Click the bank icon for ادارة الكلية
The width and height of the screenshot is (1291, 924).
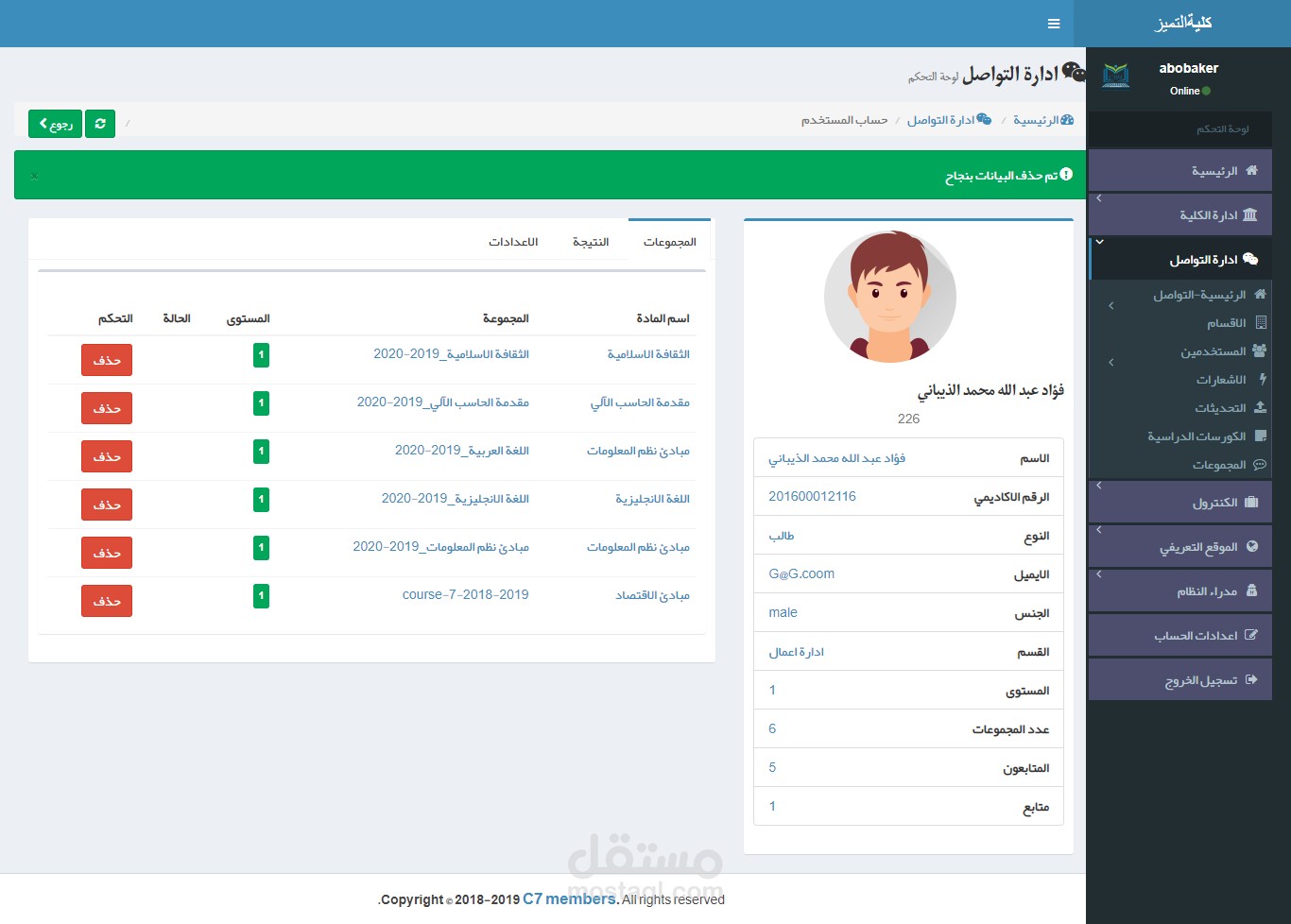click(1250, 215)
